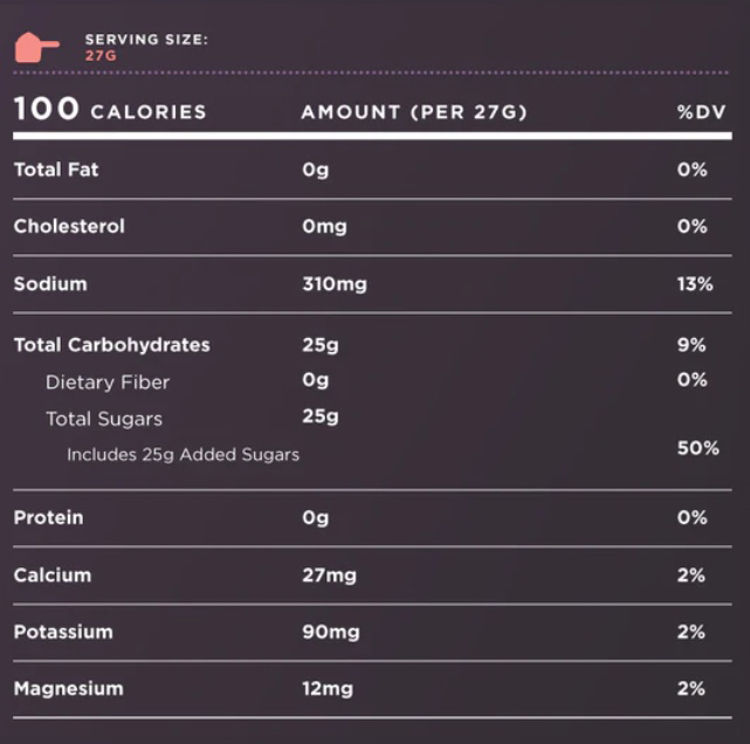The height and width of the screenshot is (744, 750).
Task: Select the Protein row label
Action: pos(48,518)
